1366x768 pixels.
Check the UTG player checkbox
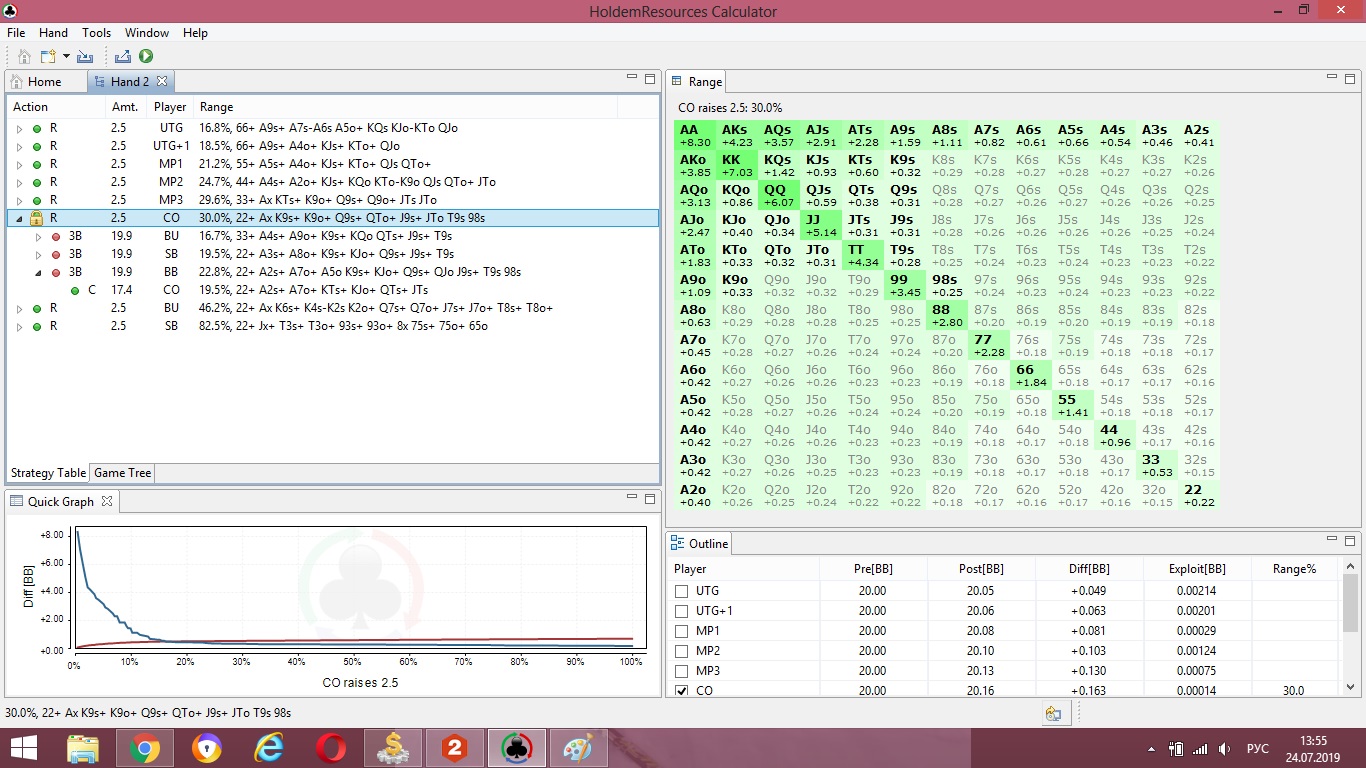point(682,591)
